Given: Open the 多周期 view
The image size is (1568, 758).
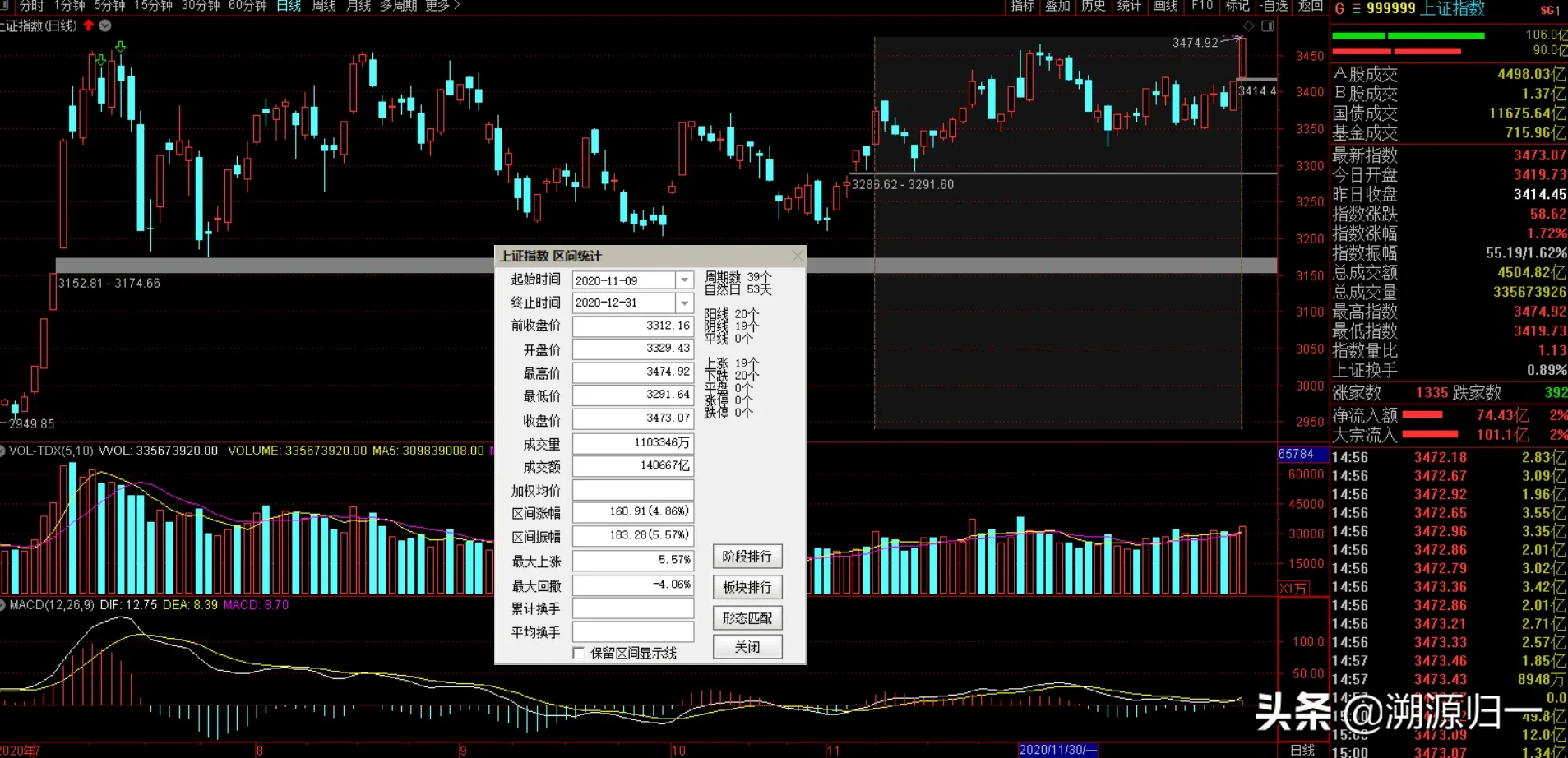Looking at the screenshot, I should (x=399, y=6).
